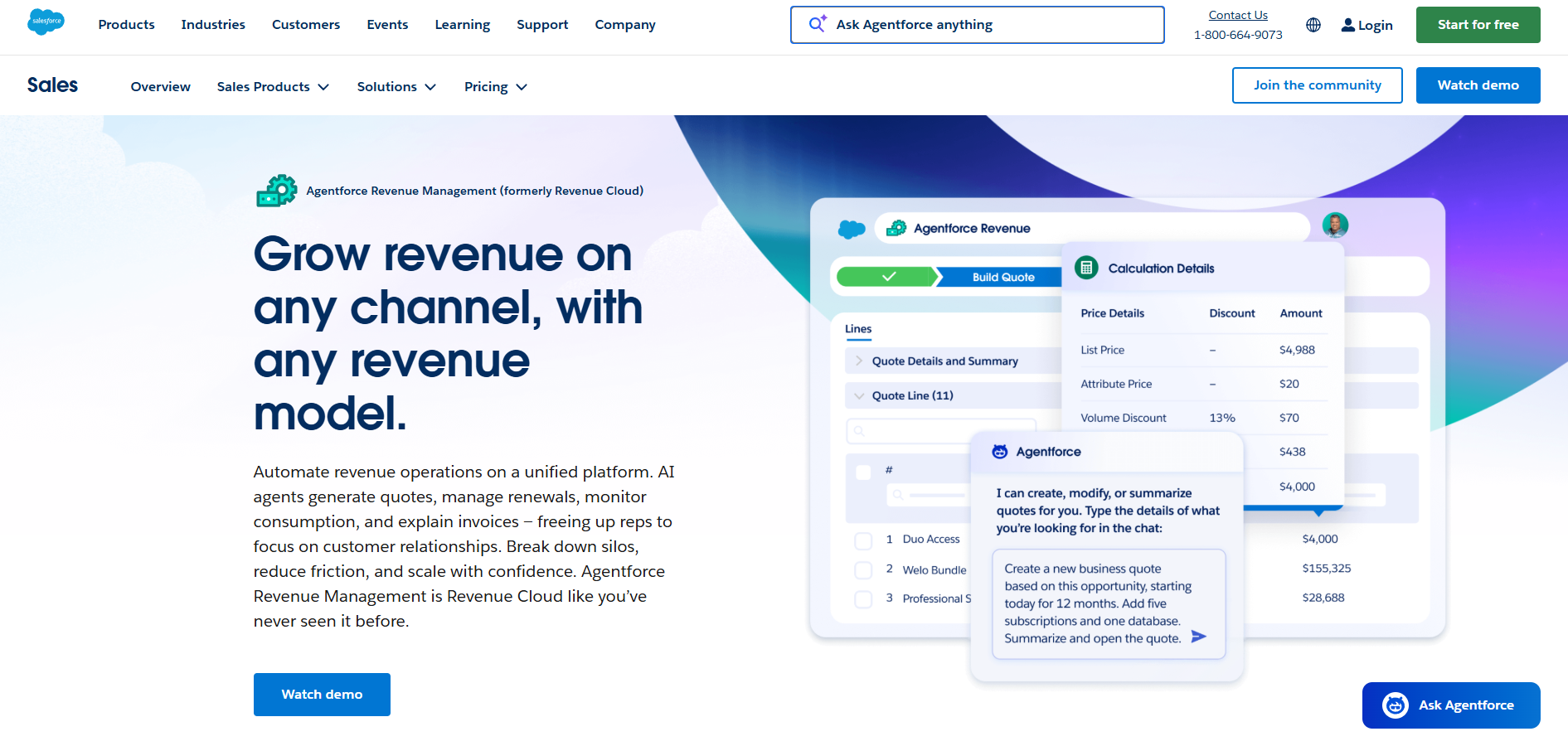
Task: Tick the Professional row checkbox
Action: (863, 599)
